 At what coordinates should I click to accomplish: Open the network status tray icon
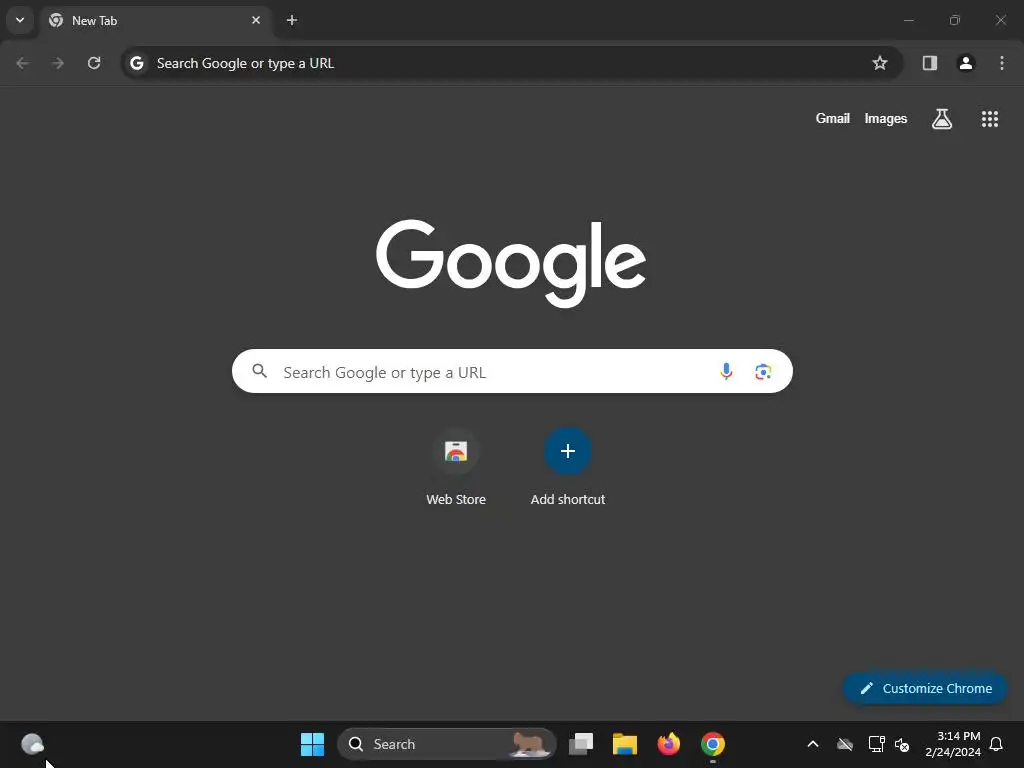tap(876, 744)
